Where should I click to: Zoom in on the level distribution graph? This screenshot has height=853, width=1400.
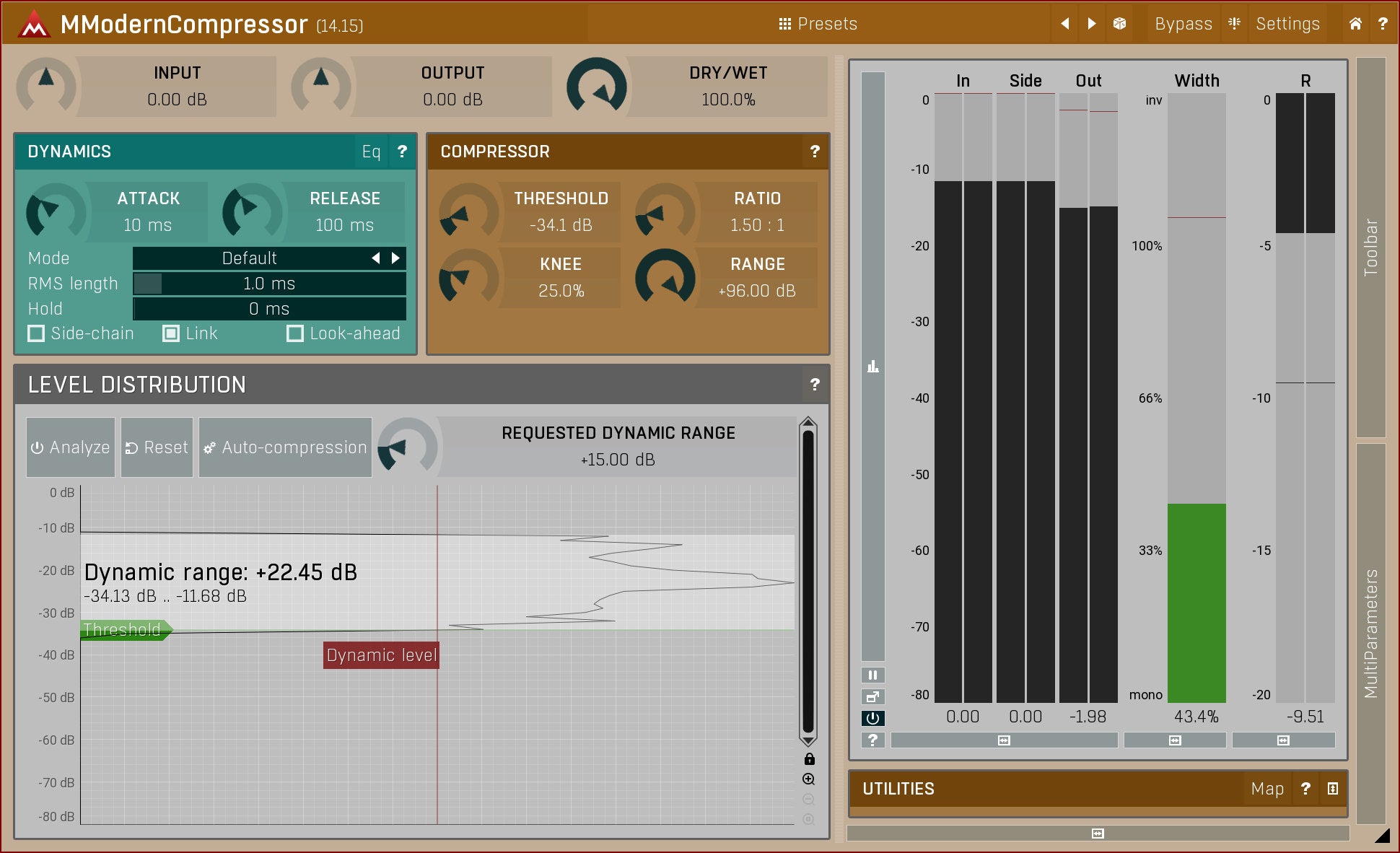tap(809, 779)
